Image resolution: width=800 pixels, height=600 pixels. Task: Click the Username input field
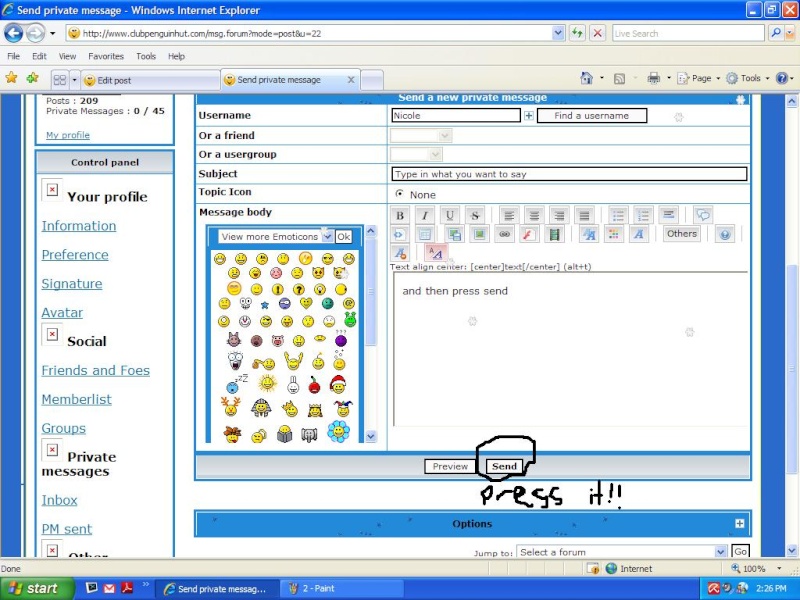tap(456, 115)
